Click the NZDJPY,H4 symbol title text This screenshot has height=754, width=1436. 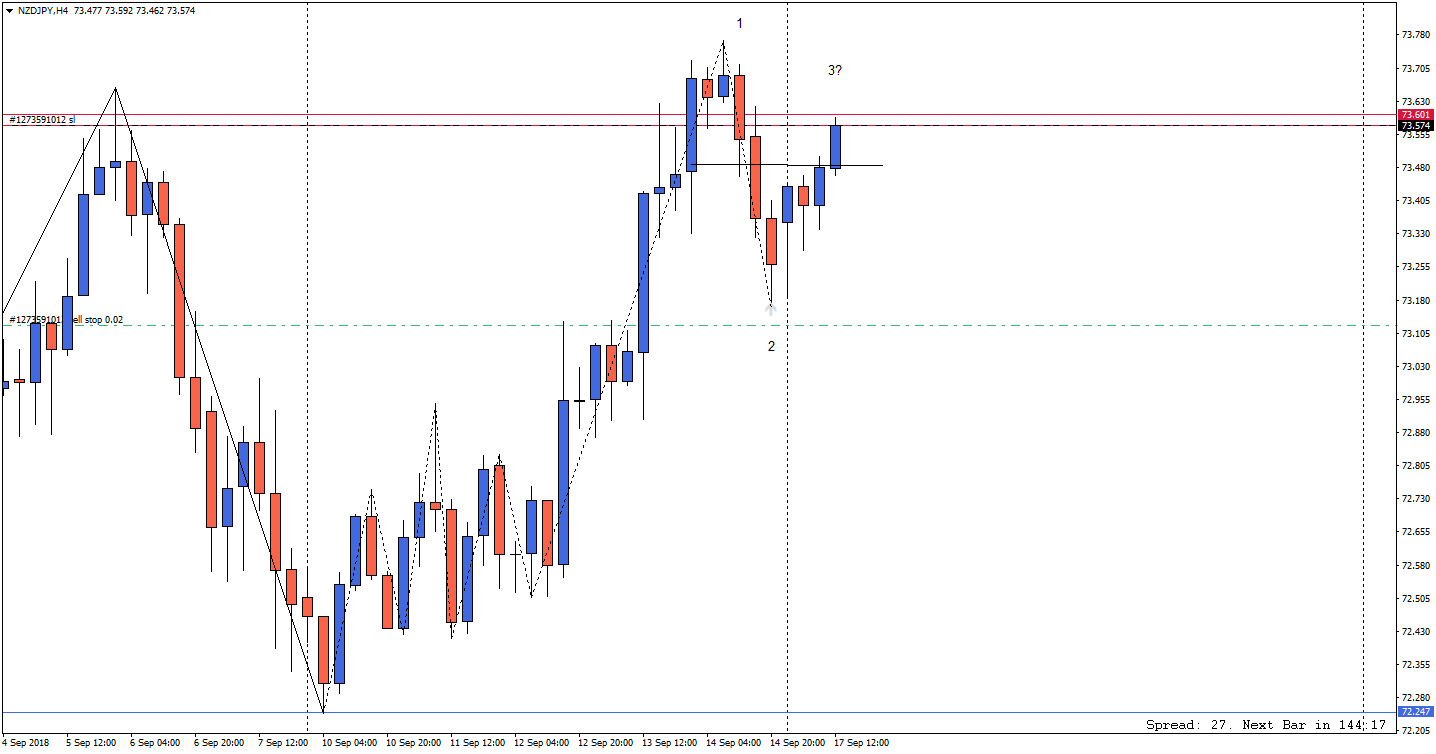(x=44, y=10)
